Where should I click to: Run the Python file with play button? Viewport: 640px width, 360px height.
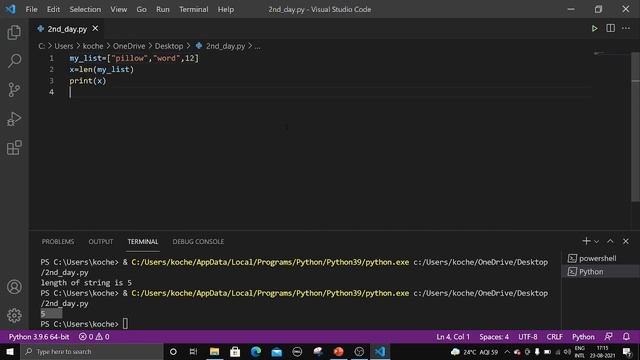[594, 29]
